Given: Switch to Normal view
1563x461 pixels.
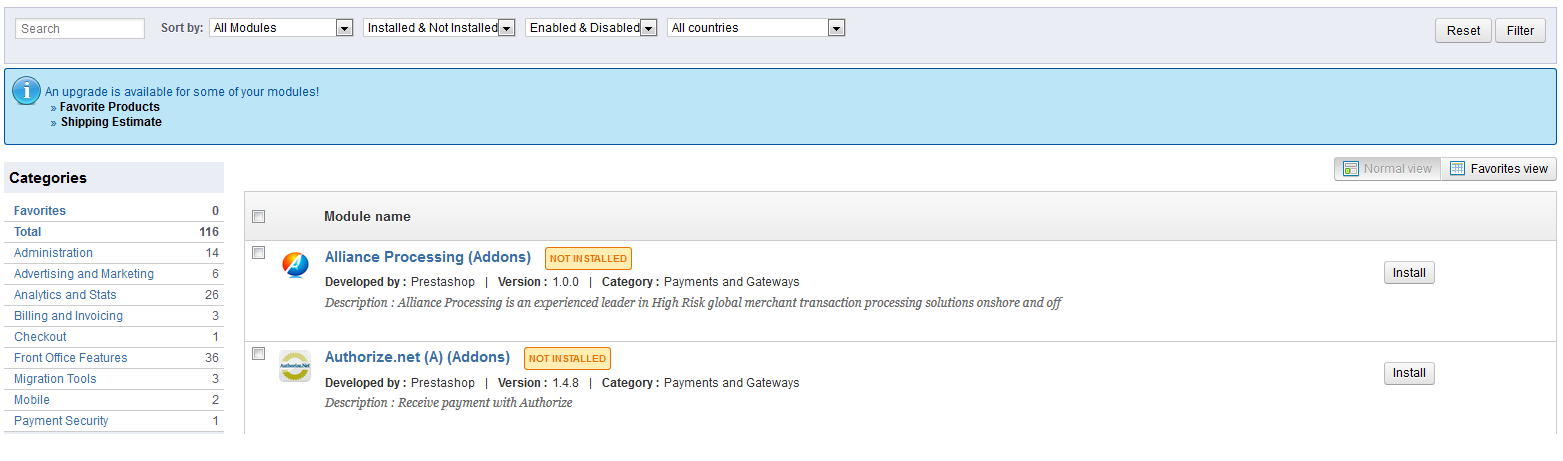Looking at the screenshot, I should 1387,169.
